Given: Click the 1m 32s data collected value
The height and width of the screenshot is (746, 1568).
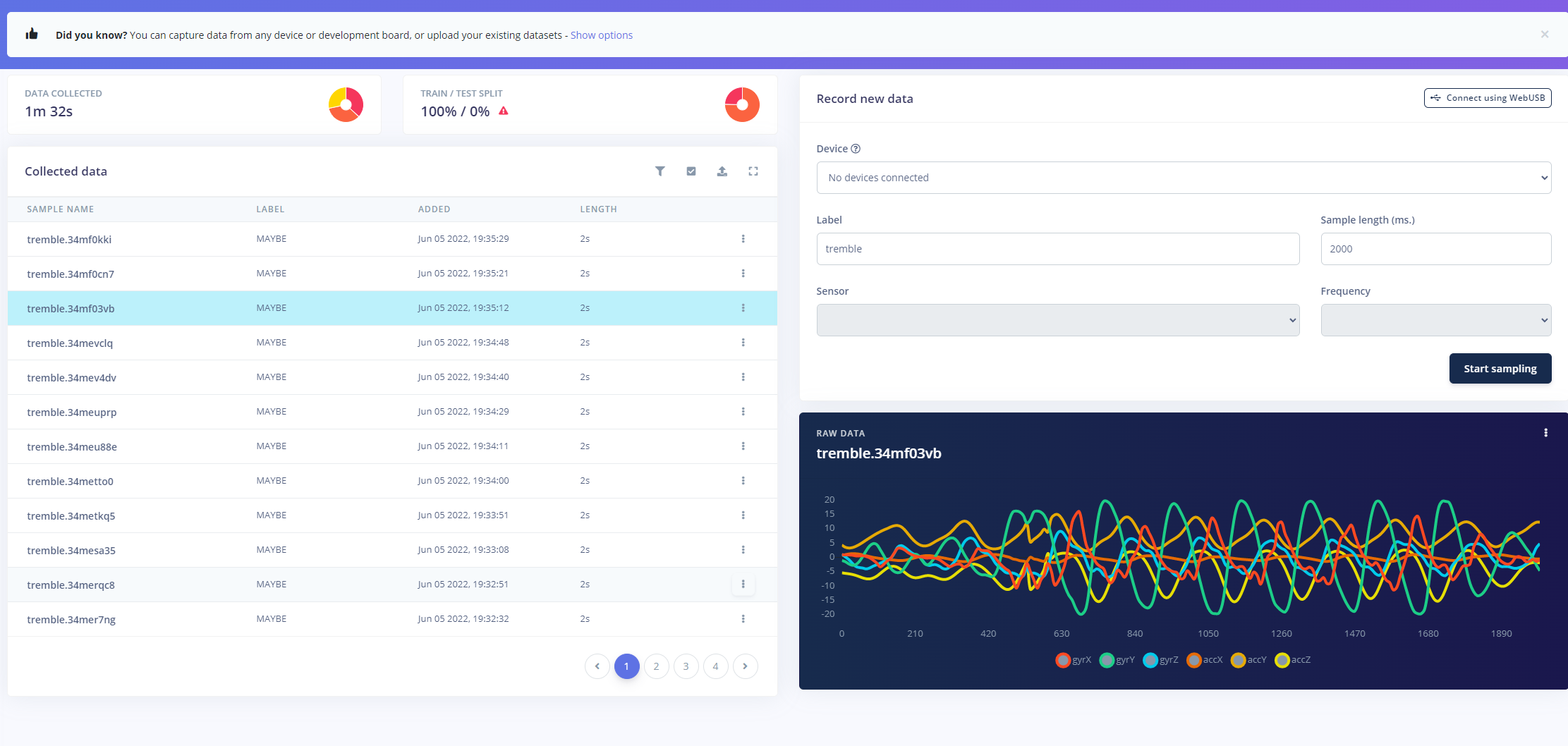Looking at the screenshot, I should [49, 111].
